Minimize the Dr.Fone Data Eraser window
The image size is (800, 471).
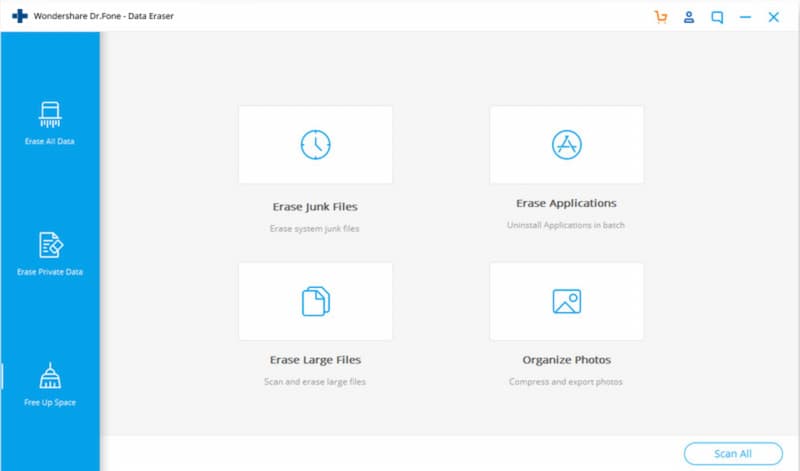pos(745,17)
